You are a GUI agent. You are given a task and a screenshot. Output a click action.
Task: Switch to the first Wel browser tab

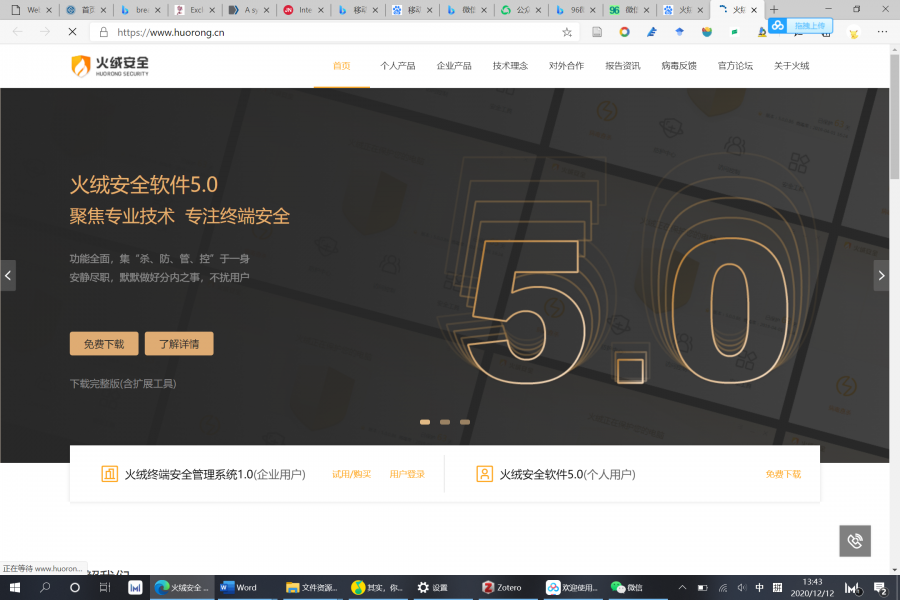tap(32, 10)
